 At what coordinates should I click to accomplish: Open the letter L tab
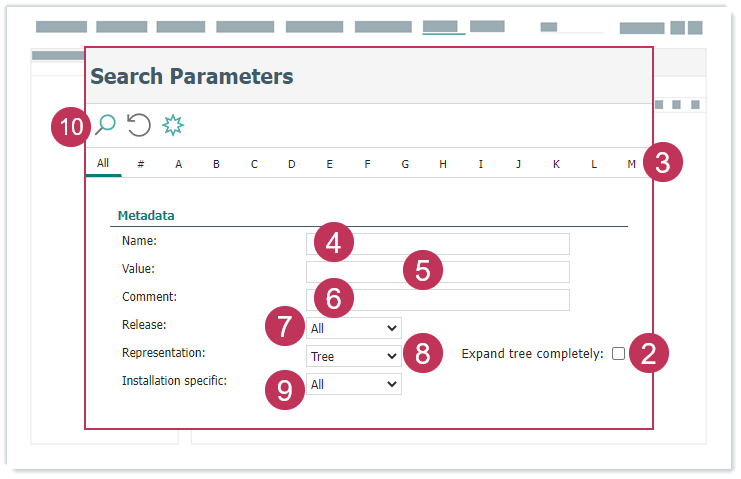pyautogui.click(x=594, y=164)
